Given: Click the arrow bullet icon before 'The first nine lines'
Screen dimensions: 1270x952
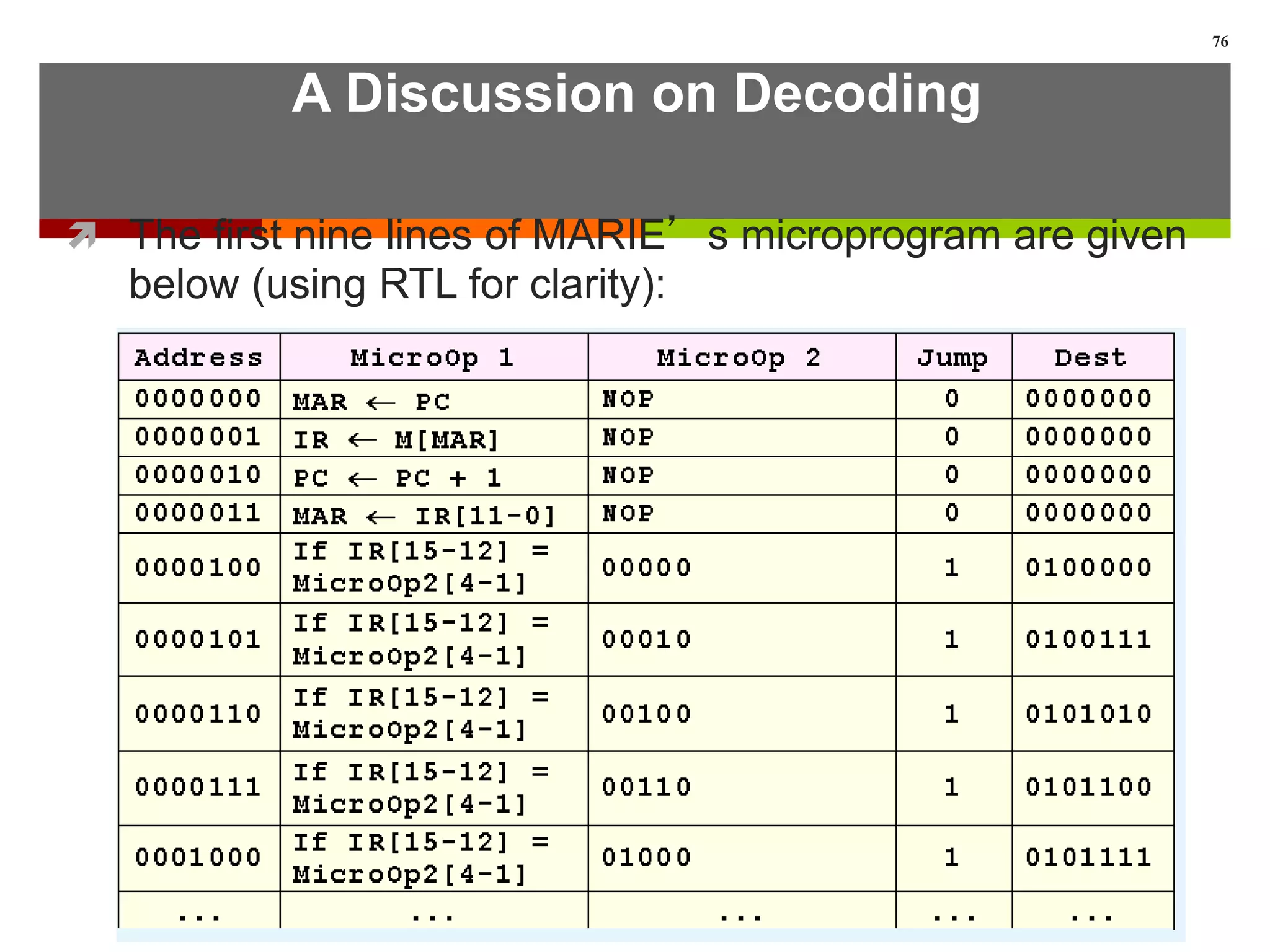Looking at the screenshot, I should pyautogui.click(x=83, y=236).
